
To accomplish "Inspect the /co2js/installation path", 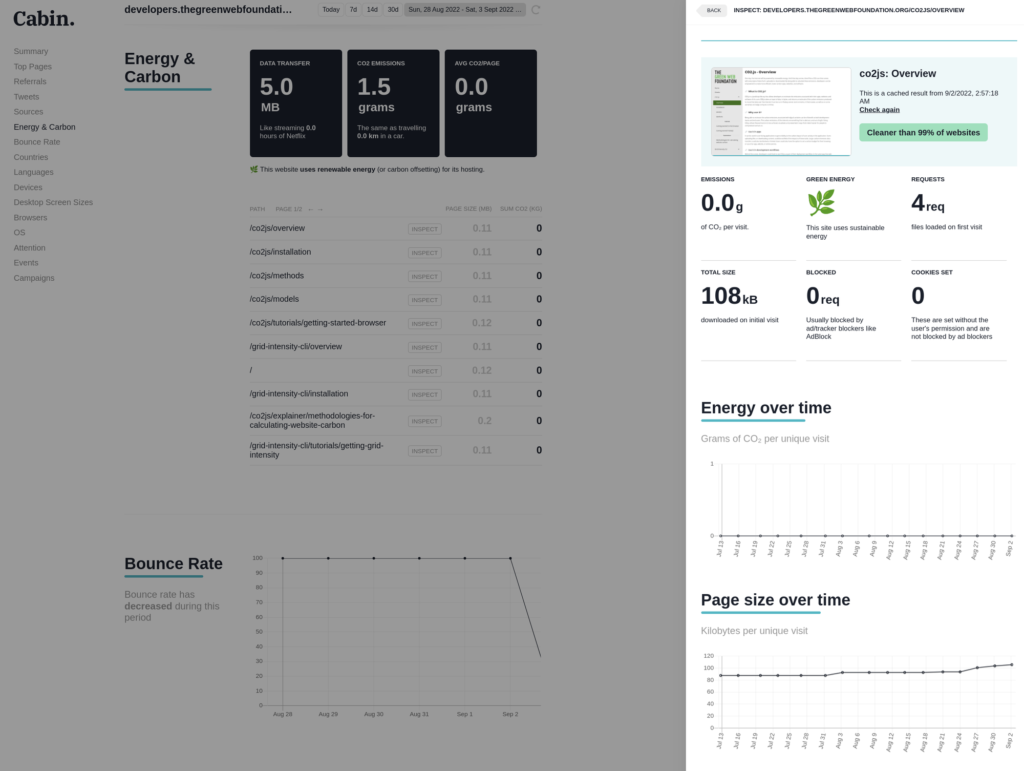I will (424, 253).
